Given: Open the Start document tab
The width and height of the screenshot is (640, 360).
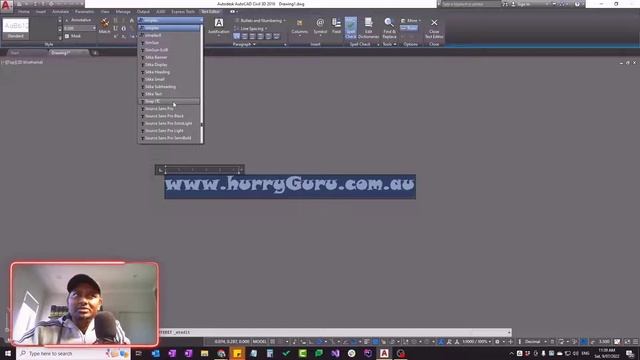Looking at the screenshot, I should point(16,53).
